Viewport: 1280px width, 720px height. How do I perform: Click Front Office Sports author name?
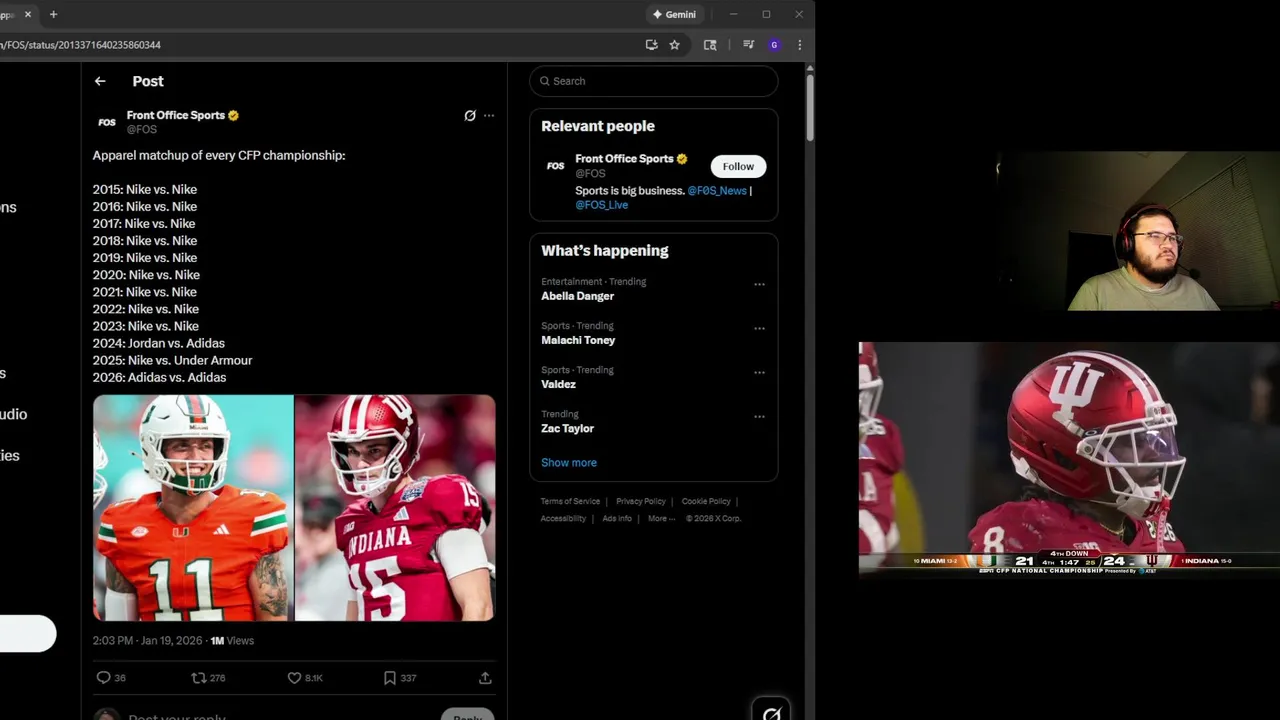coord(176,115)
